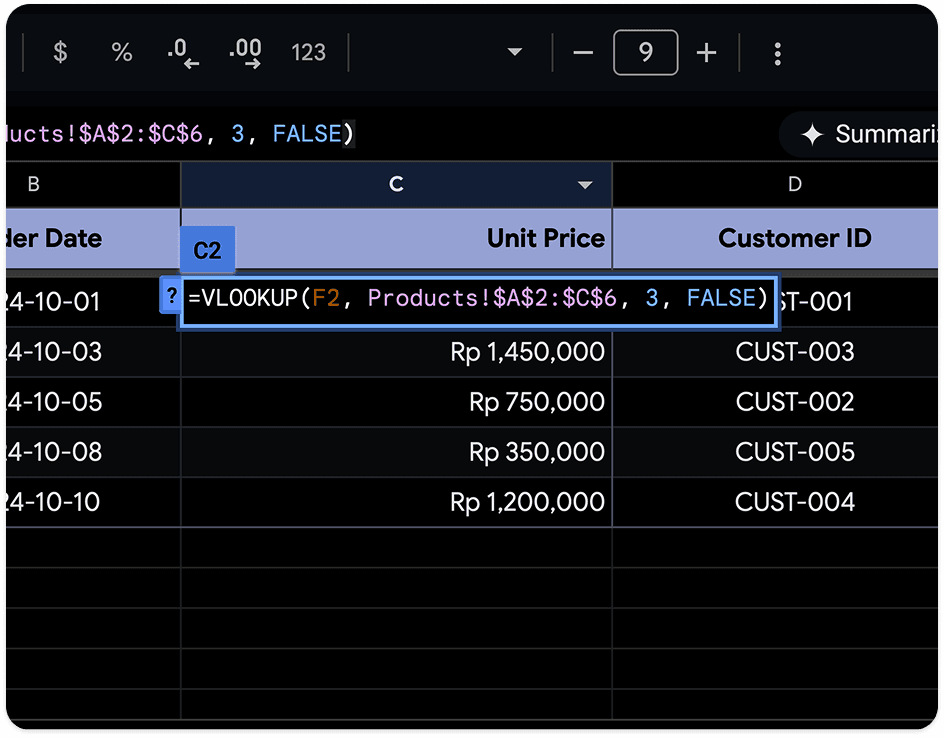Format as currency with dollar icon

pyautogui.click(x=60, y=52)
